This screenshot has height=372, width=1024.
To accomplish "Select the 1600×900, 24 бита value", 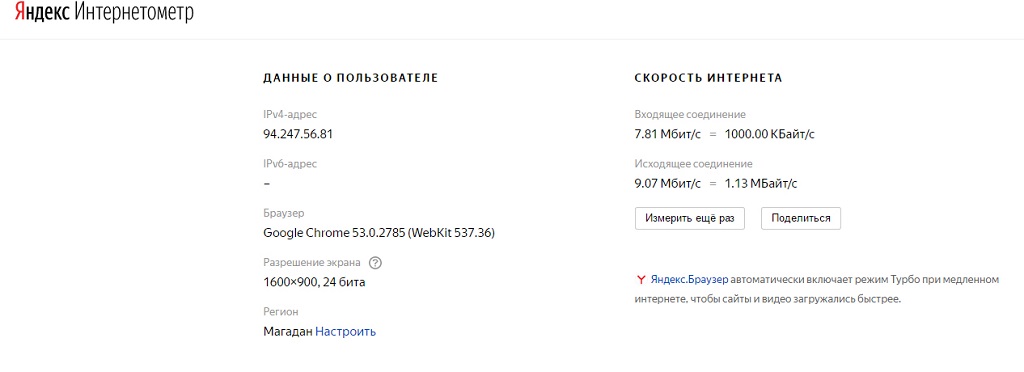I will pos(314,283).
